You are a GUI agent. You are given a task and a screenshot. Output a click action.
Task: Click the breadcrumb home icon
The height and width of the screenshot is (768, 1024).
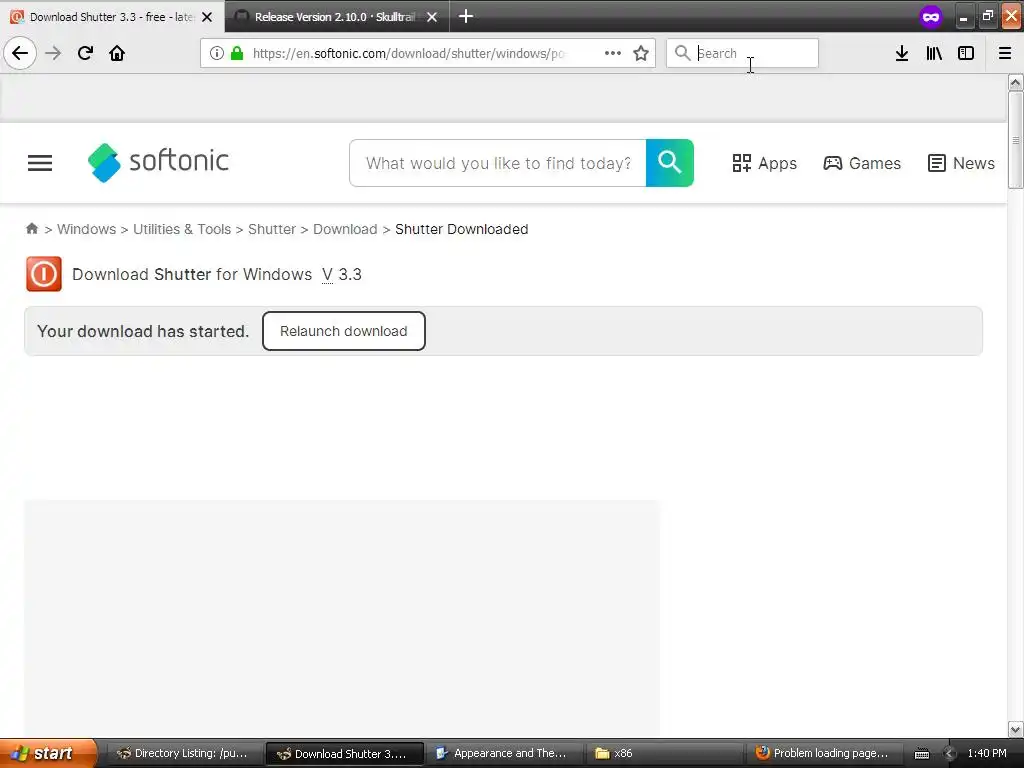coord(31,229)
